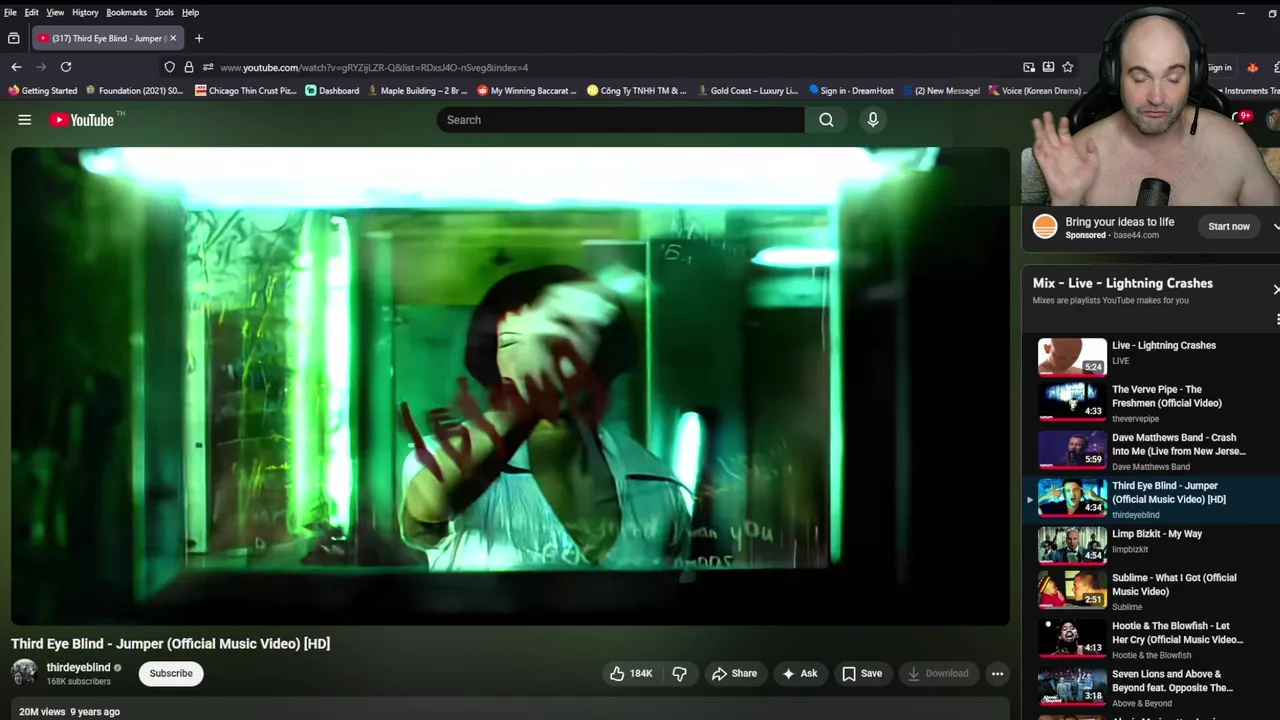Open the File menu
1280x720 pixels.
tap(10, 12)
